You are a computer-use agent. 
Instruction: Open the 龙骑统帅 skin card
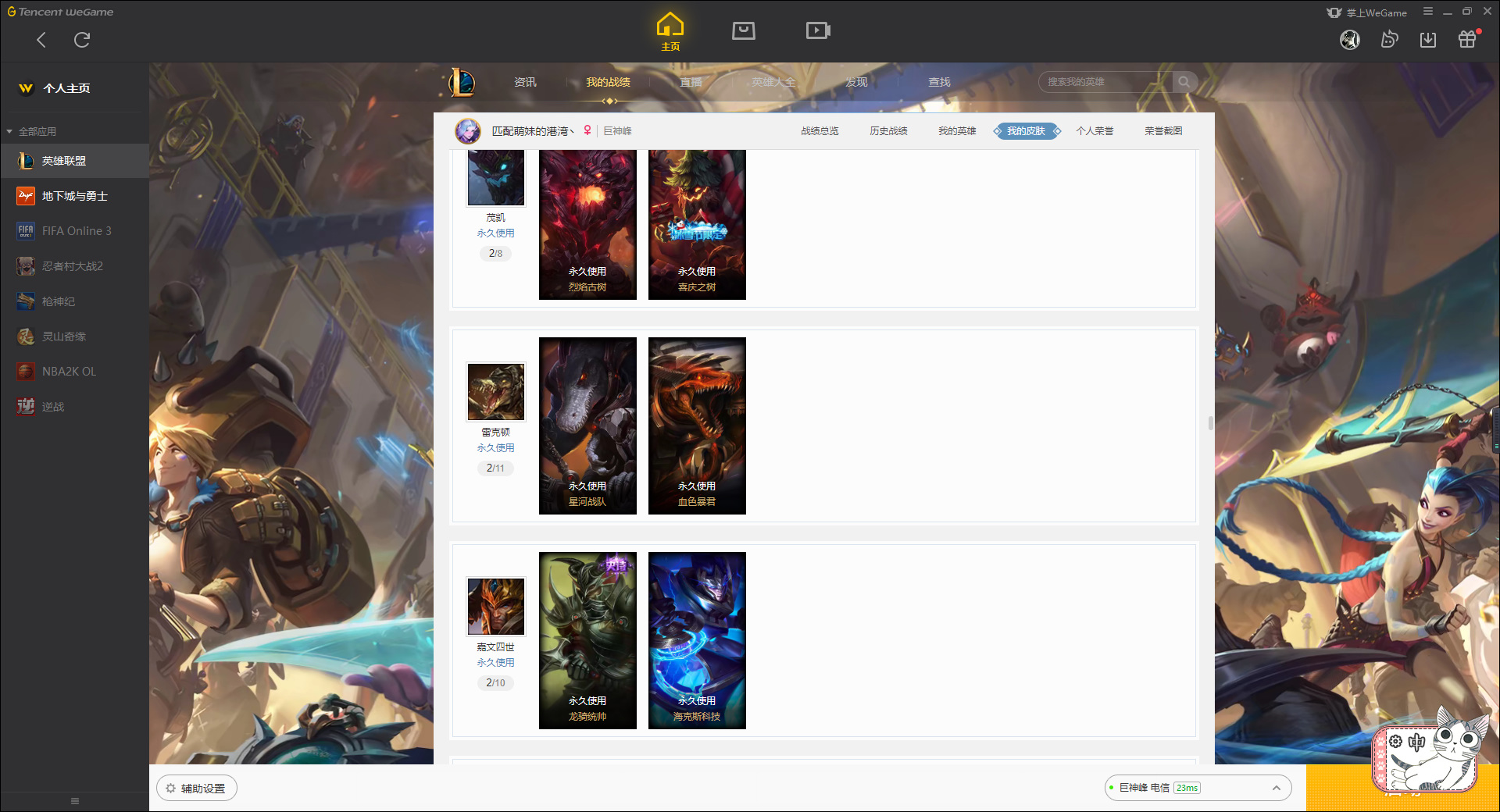(587, 641)
